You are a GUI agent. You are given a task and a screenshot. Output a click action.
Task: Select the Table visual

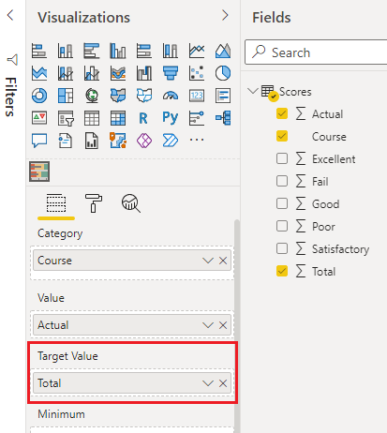[92, 118]
